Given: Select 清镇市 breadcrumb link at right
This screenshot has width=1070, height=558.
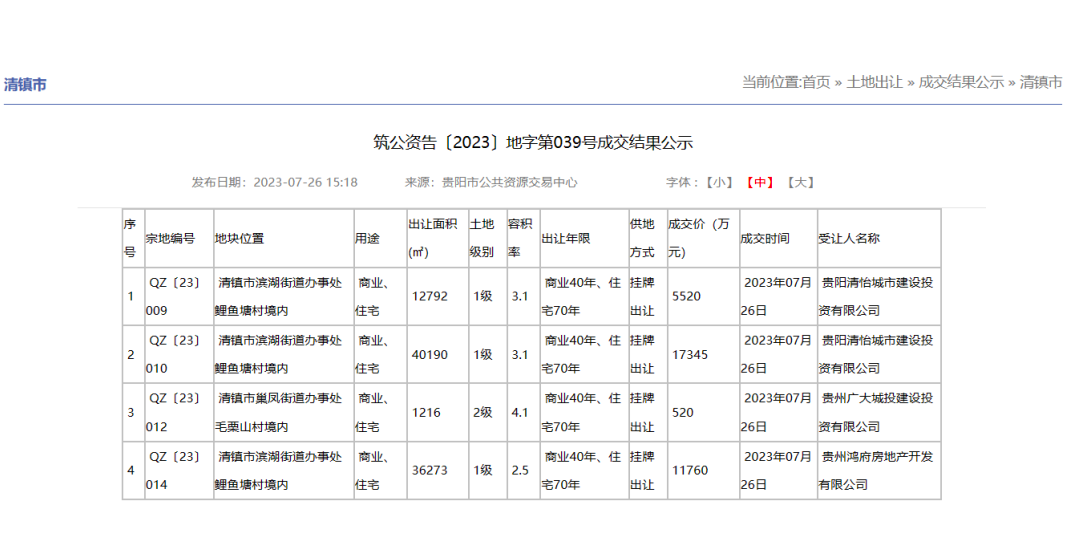Looking at the screenshot, I should click(x=1041, y=83).
